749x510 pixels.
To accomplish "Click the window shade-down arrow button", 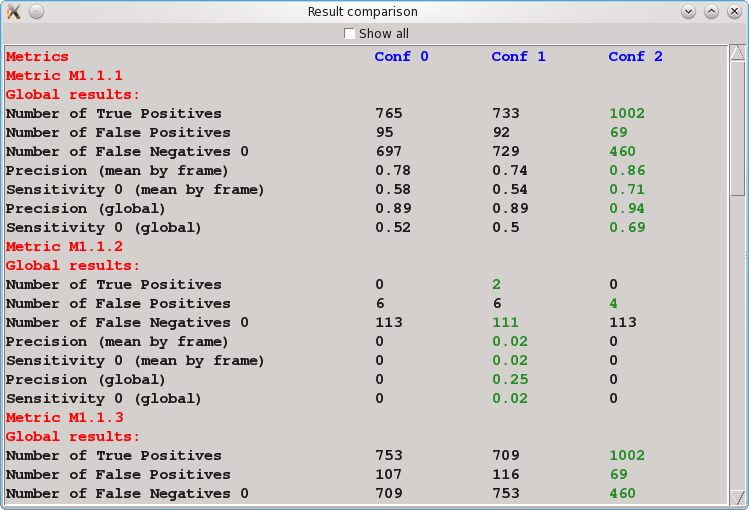I will 688,11.
